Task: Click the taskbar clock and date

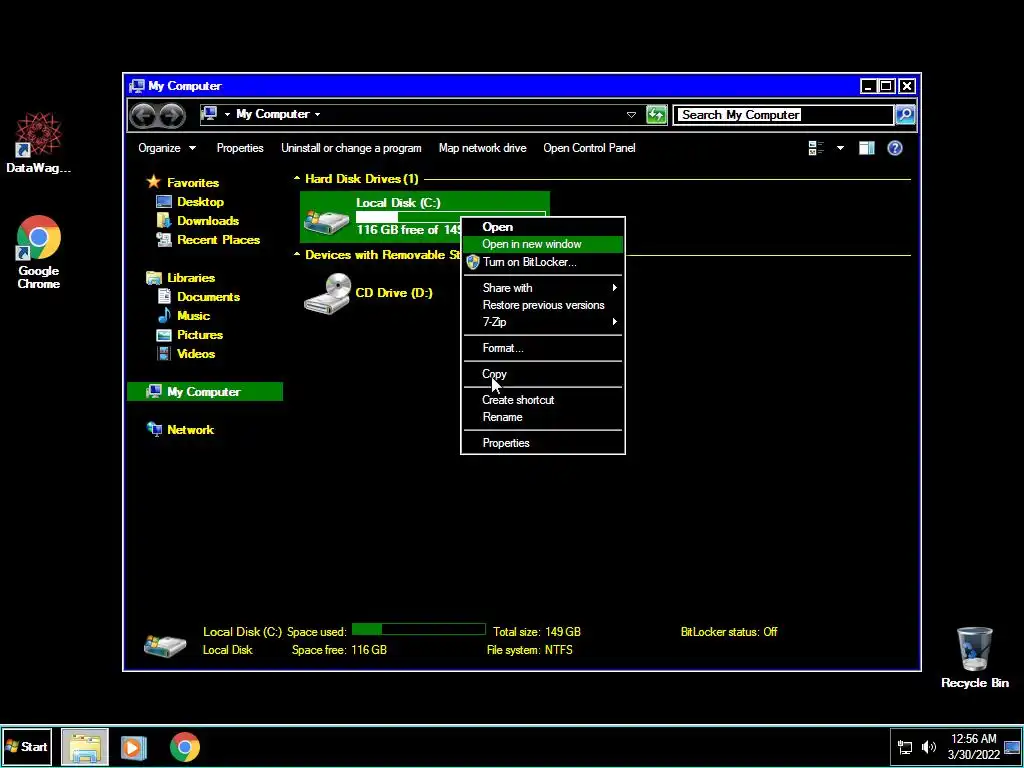Action: point(973,747)
